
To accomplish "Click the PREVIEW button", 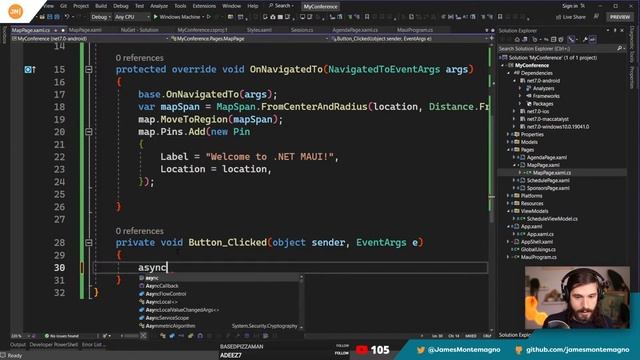I will (620, 17).
